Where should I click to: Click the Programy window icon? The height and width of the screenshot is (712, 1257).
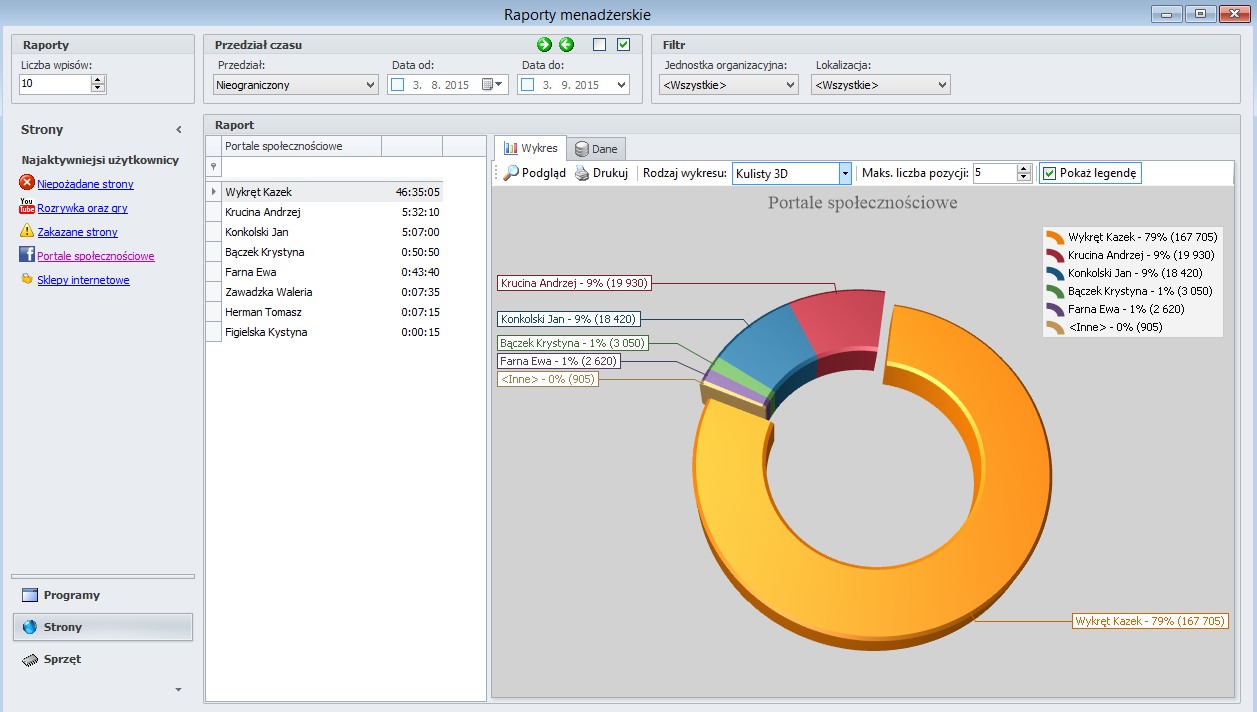(29, 595)
